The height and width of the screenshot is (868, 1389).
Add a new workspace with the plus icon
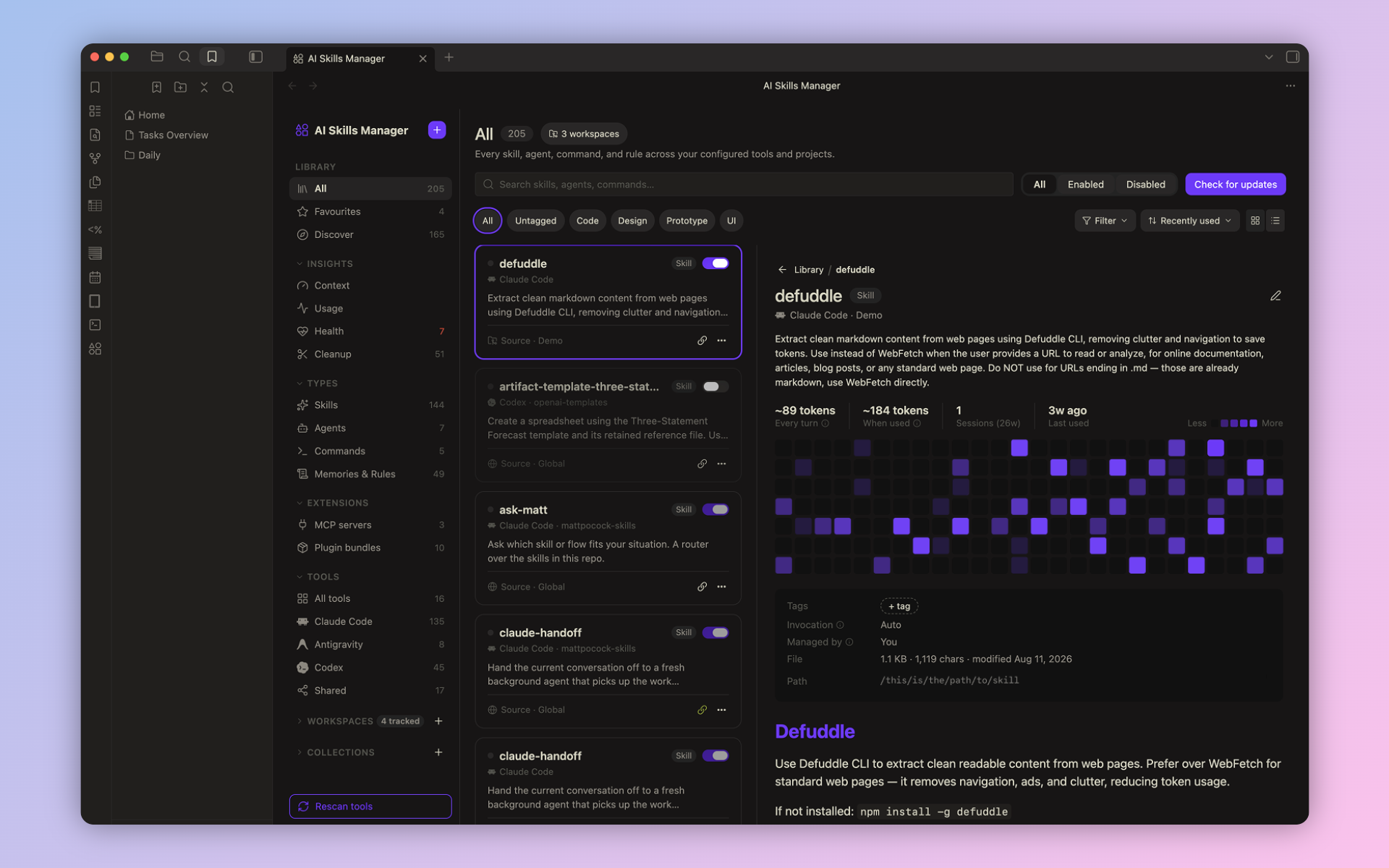point(438,721)
